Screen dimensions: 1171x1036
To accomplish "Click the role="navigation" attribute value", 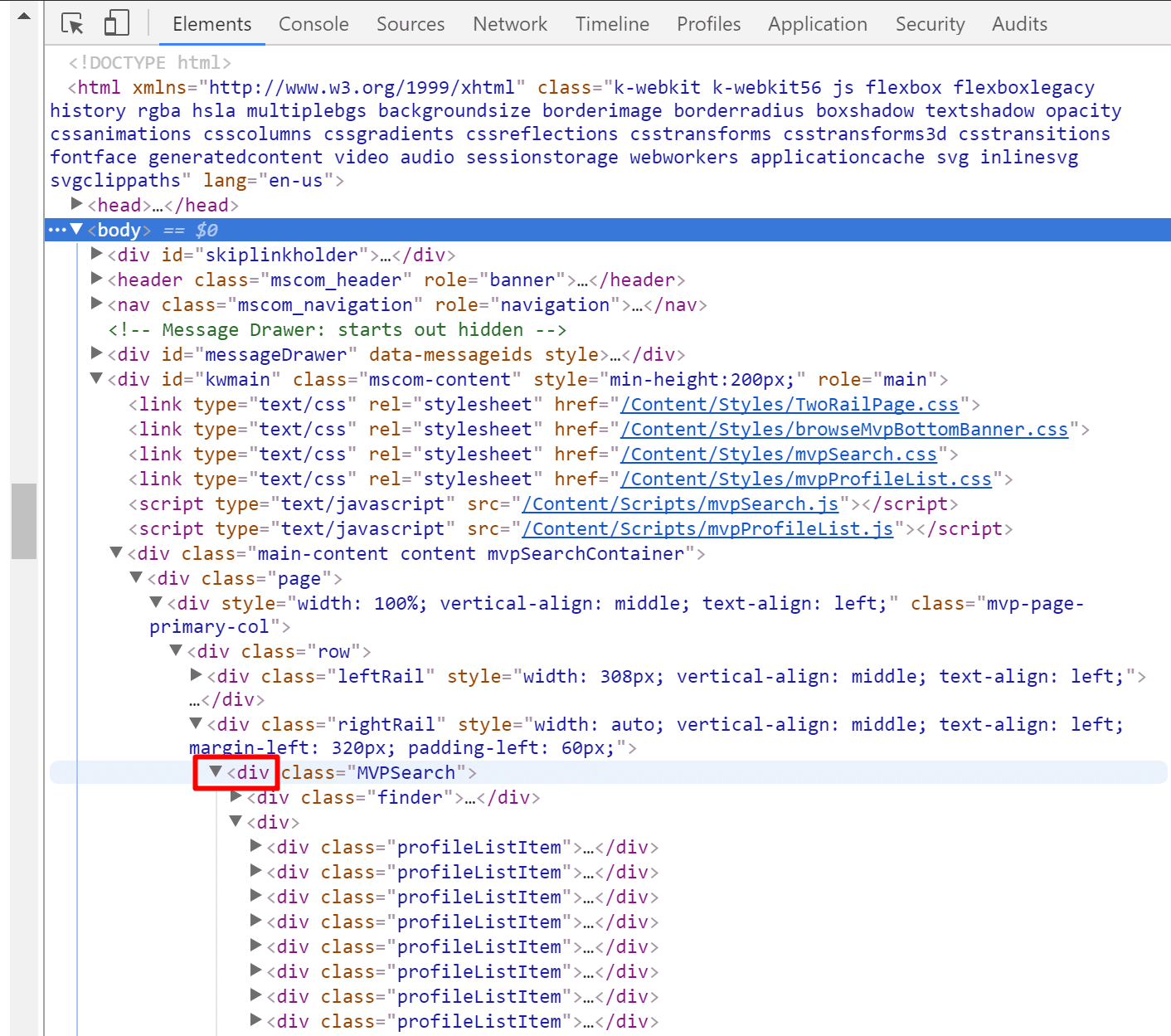I will tap(555, 305).
